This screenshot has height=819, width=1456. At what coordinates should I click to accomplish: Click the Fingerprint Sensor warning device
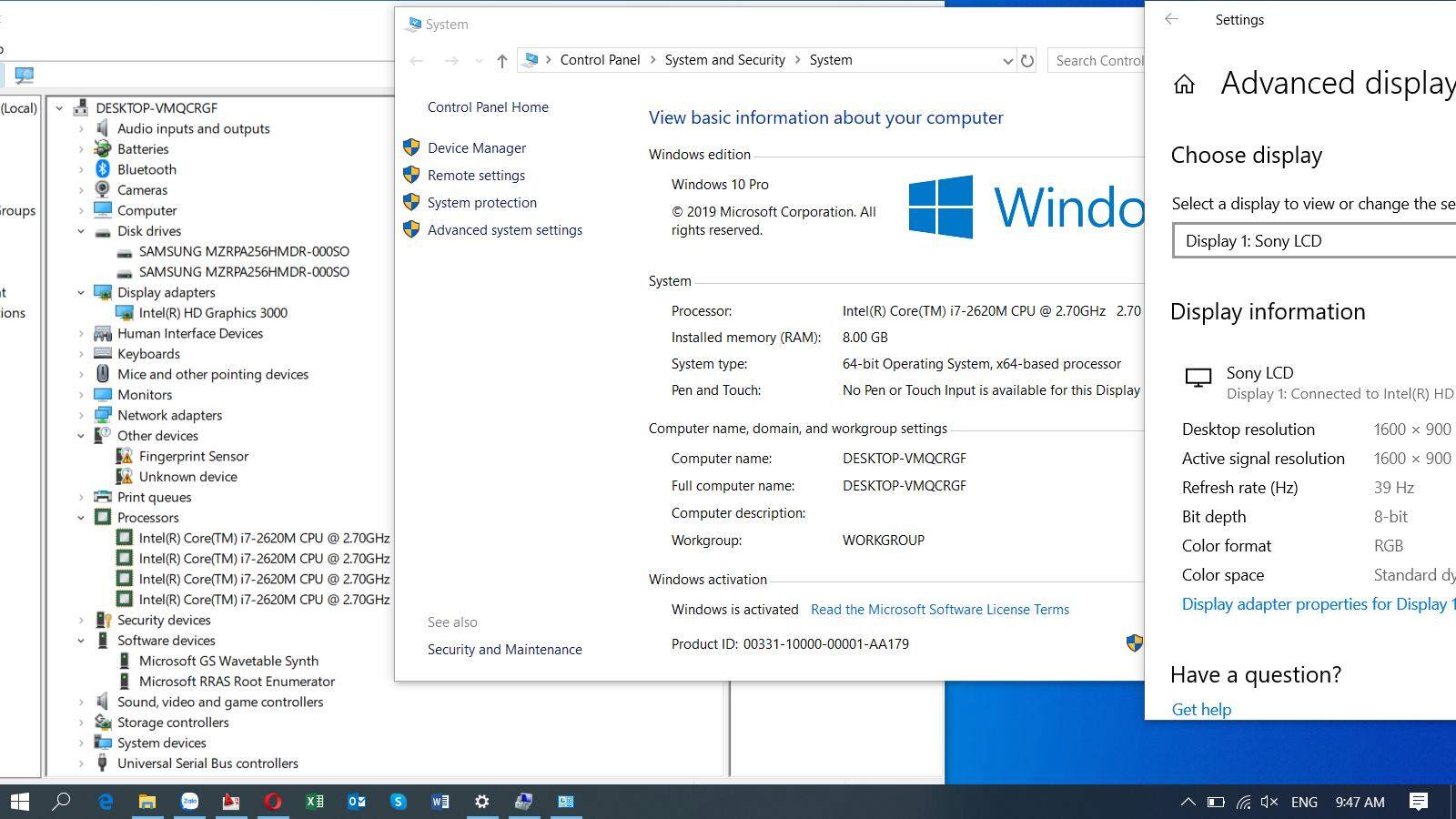click(x=193, y=456)
